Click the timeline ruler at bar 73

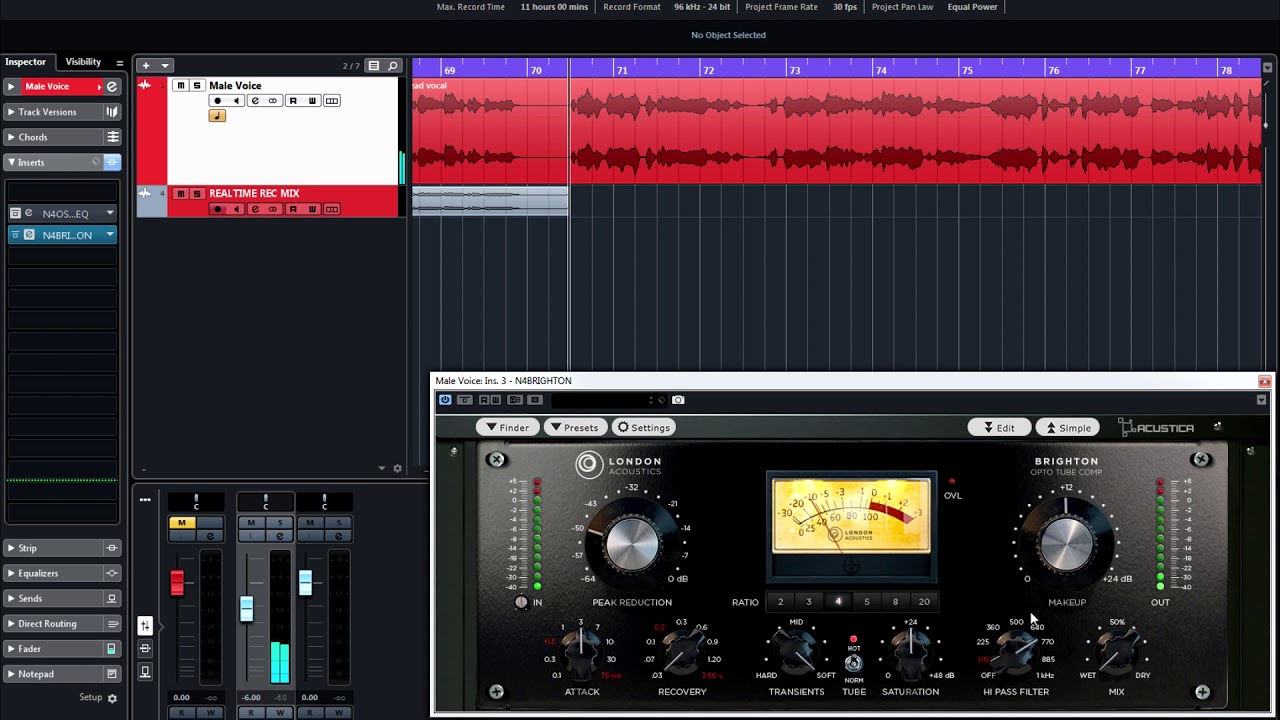[x=794, y=70]
